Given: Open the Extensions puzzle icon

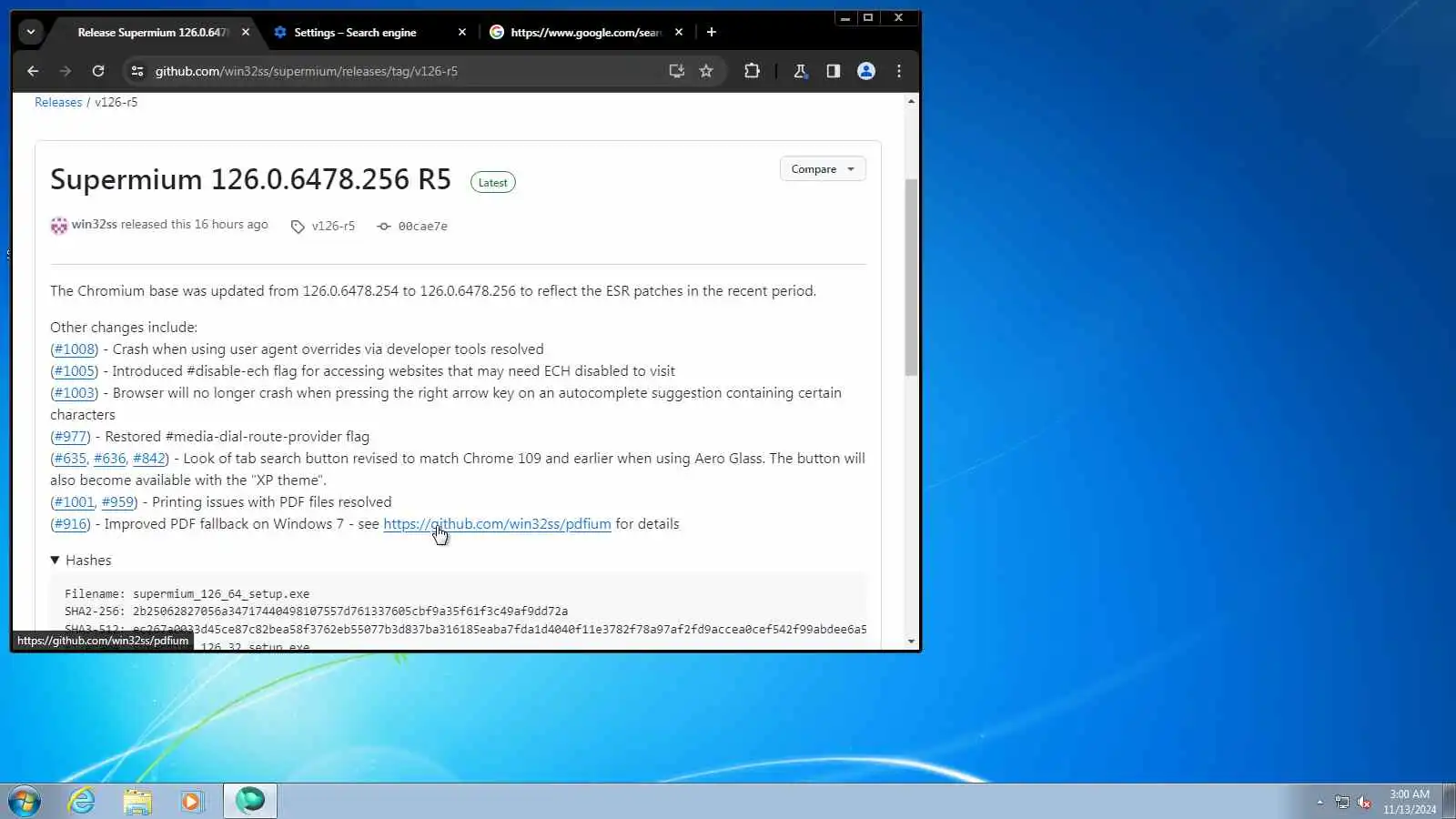Looking at the screenshot, I should 752,71.
